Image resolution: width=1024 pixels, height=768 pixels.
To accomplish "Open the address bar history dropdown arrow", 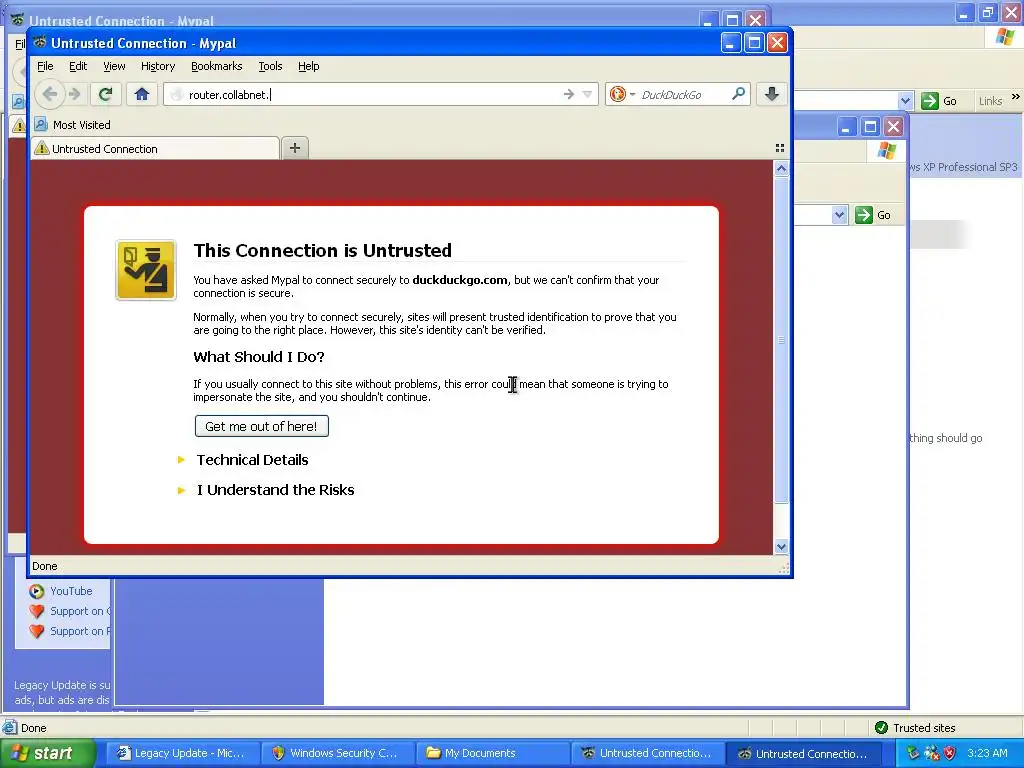I will [x=587, y=94].
